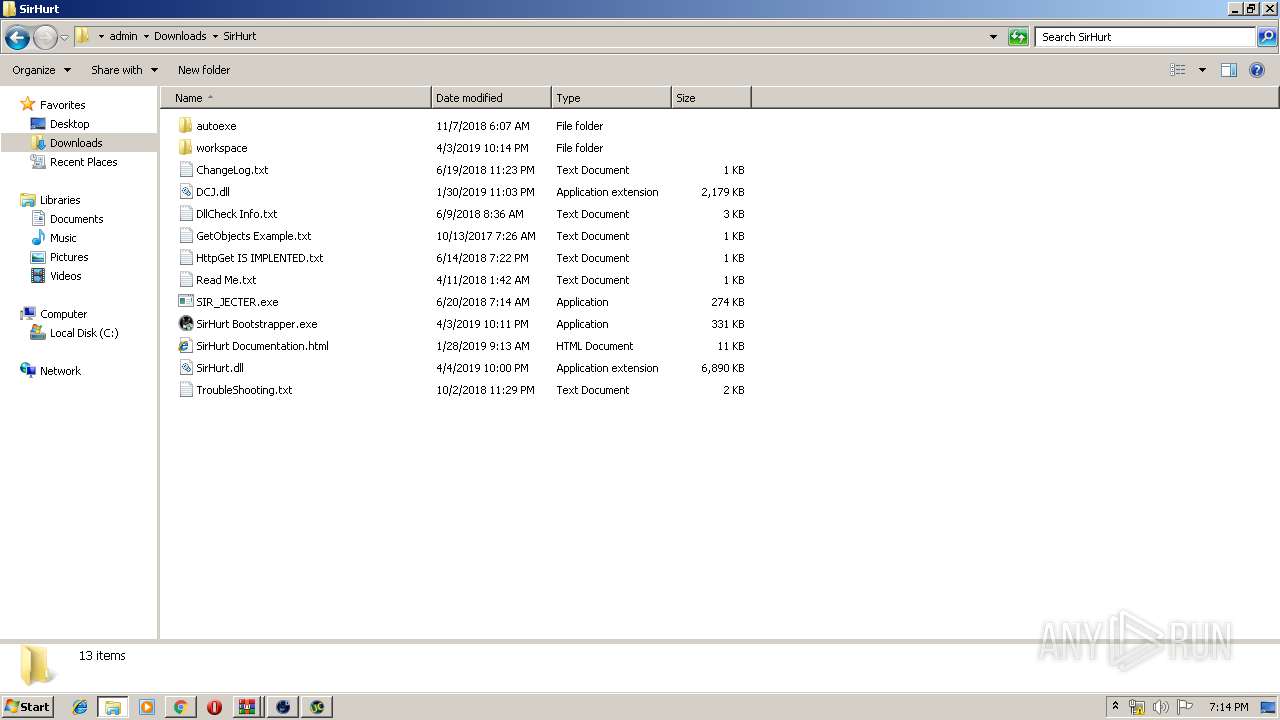
Task: Select SirHurt Bootstrapper.exe icon
Action: (x=186, y=324)
